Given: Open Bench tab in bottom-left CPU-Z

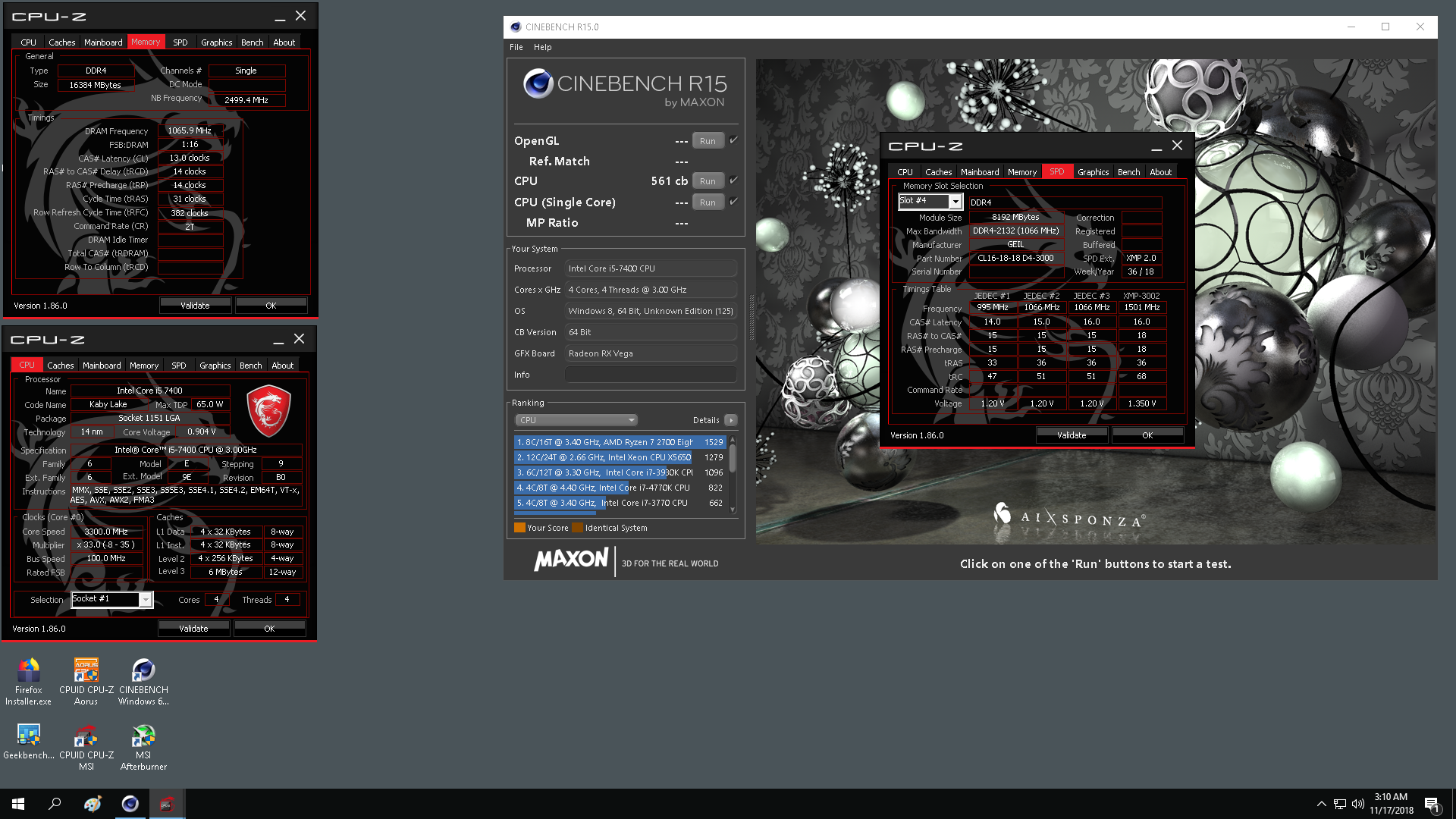Looking at the screenshot, I should click(251, 366).
